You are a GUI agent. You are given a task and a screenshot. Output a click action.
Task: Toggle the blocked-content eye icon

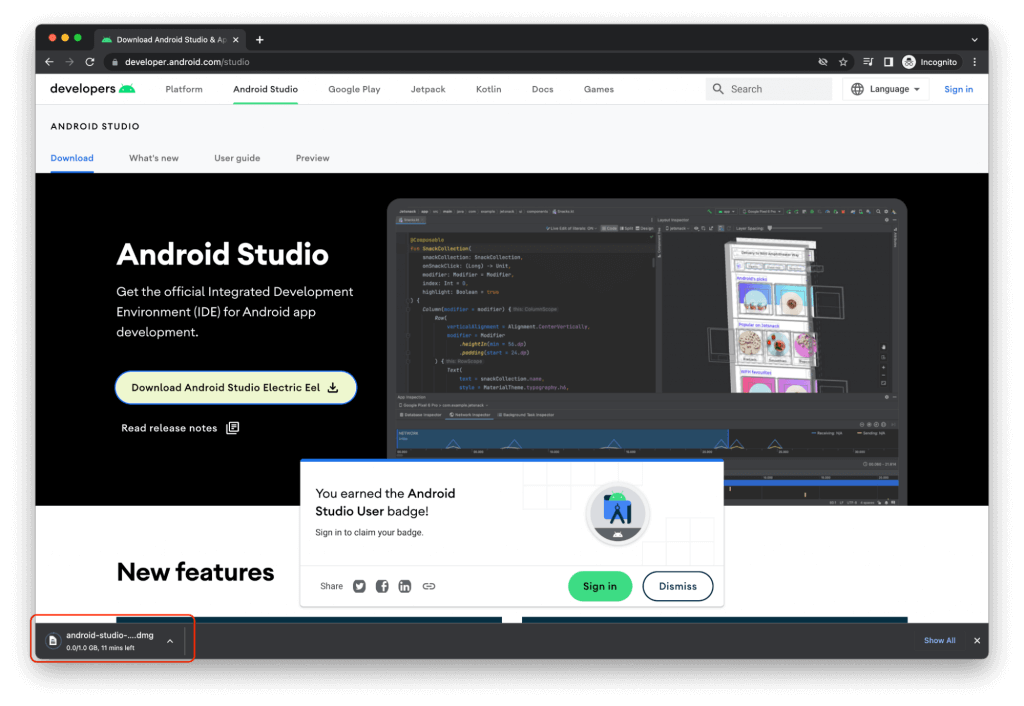click(x=822, y=61)
